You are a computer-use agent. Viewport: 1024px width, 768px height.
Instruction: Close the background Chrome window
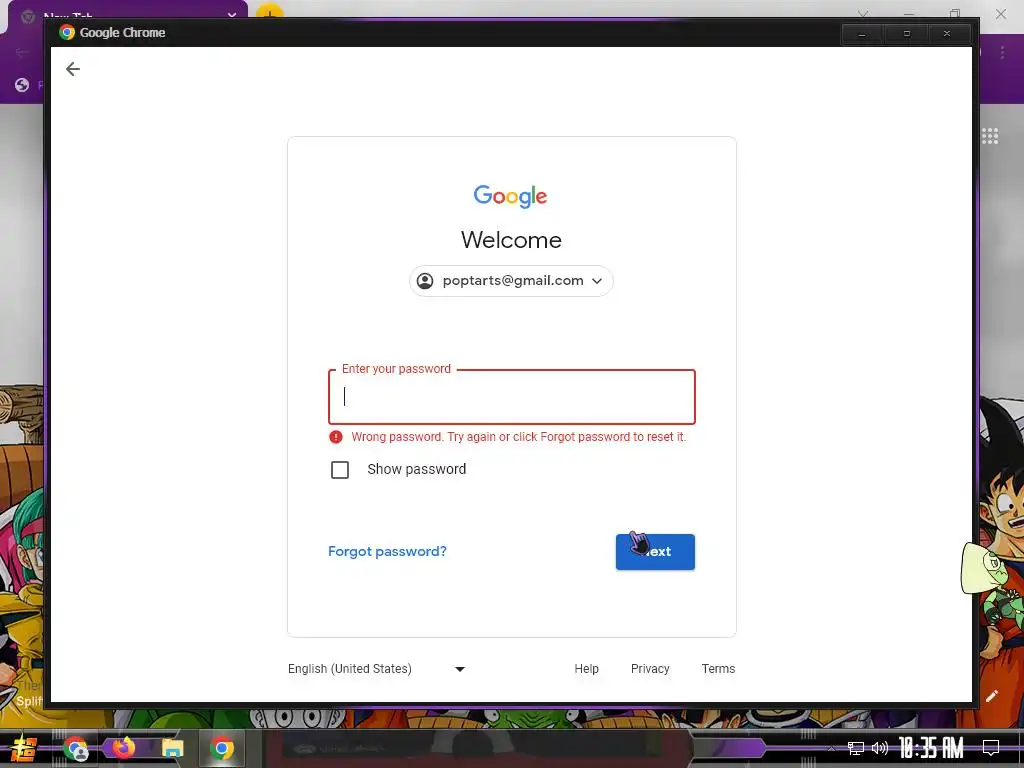pyautogui.click(x=1000, y=13)
